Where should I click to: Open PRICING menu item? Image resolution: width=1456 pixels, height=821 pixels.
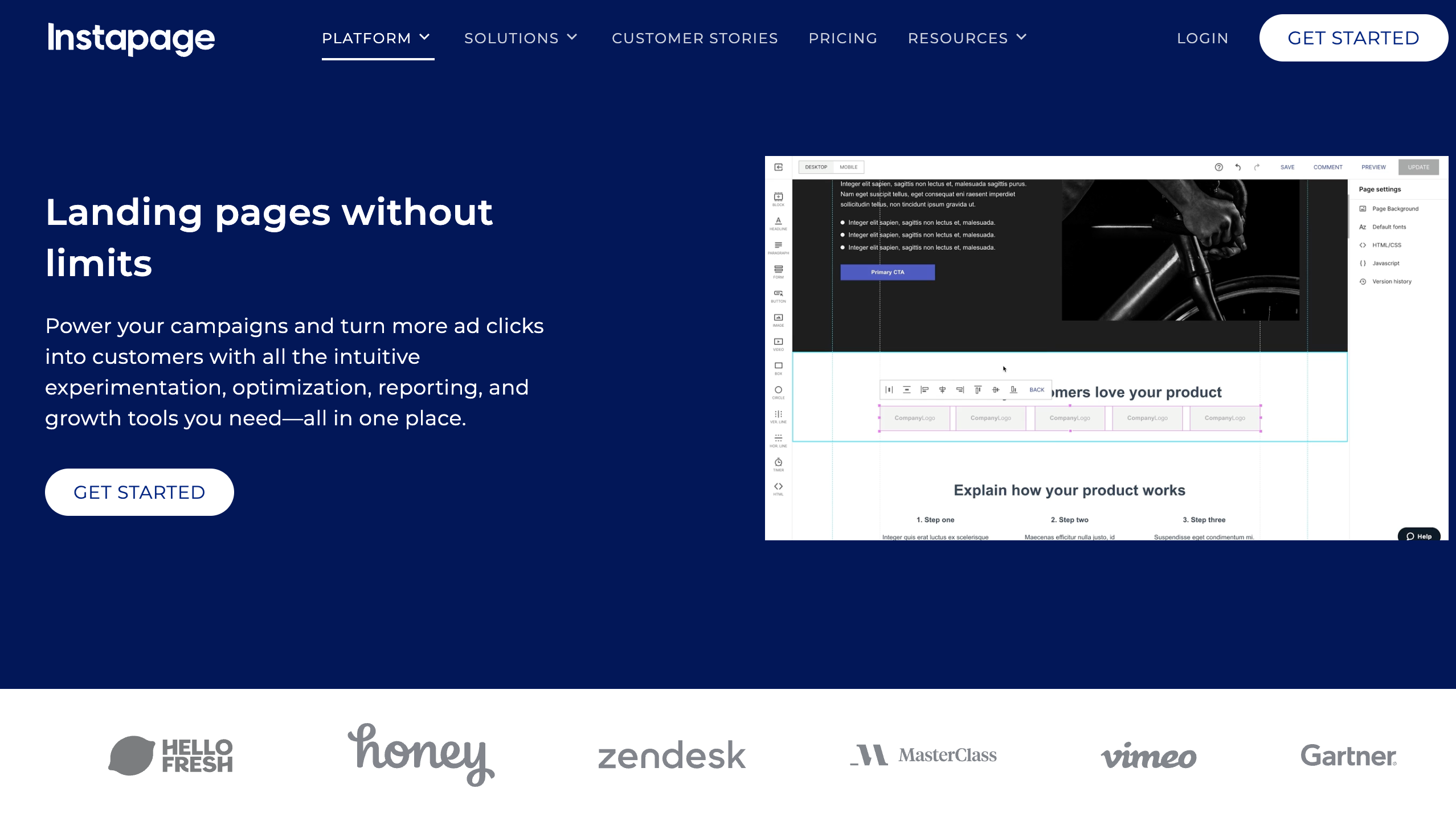843,38
